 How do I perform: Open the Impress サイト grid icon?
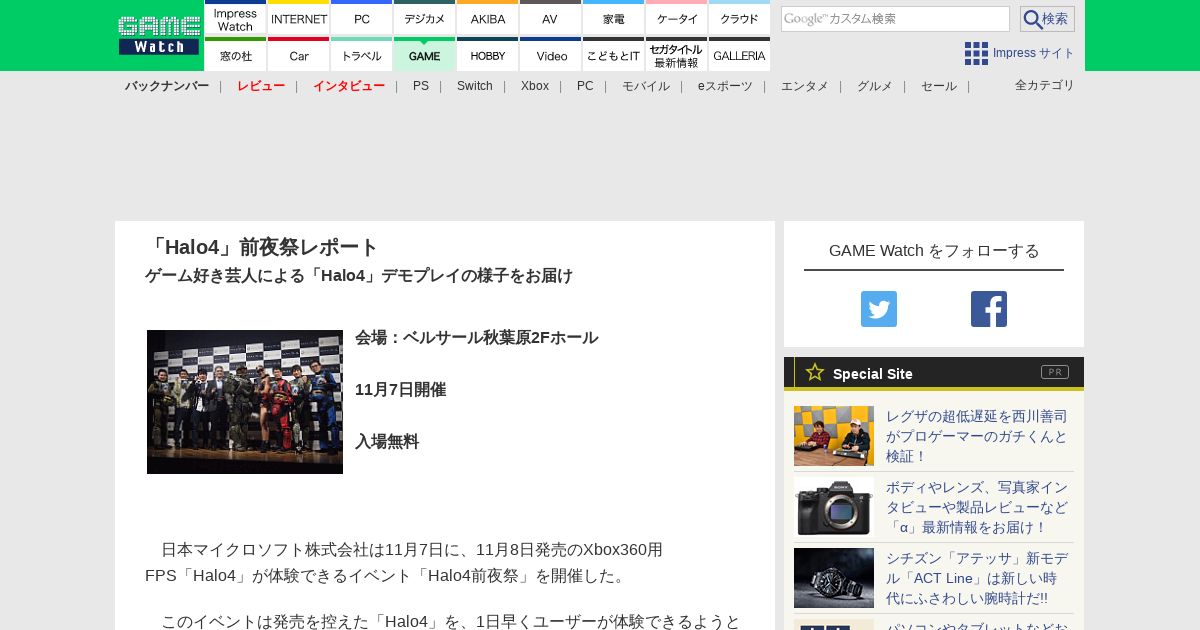tap(976, 53)
